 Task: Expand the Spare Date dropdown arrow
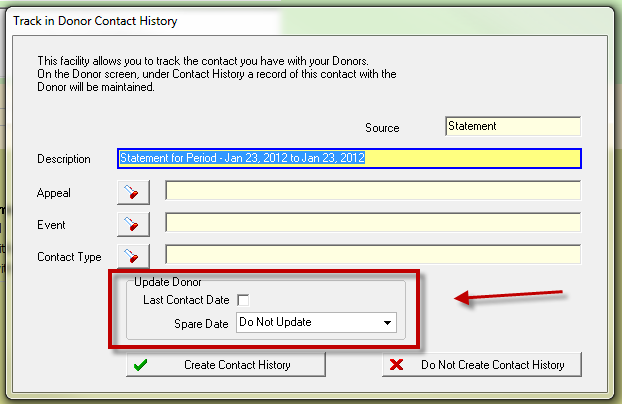coord(387,323)
